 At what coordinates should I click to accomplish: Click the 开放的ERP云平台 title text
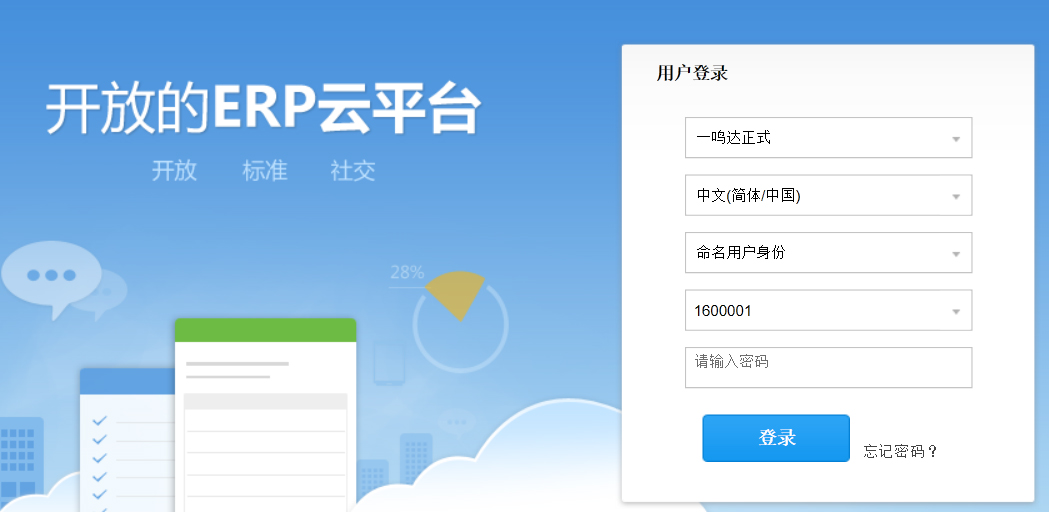click(264, 109)
